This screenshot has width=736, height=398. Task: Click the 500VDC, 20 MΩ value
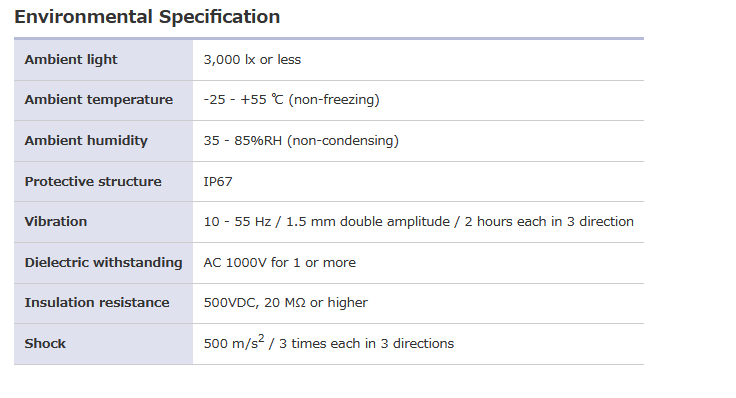tap(285, 303)
